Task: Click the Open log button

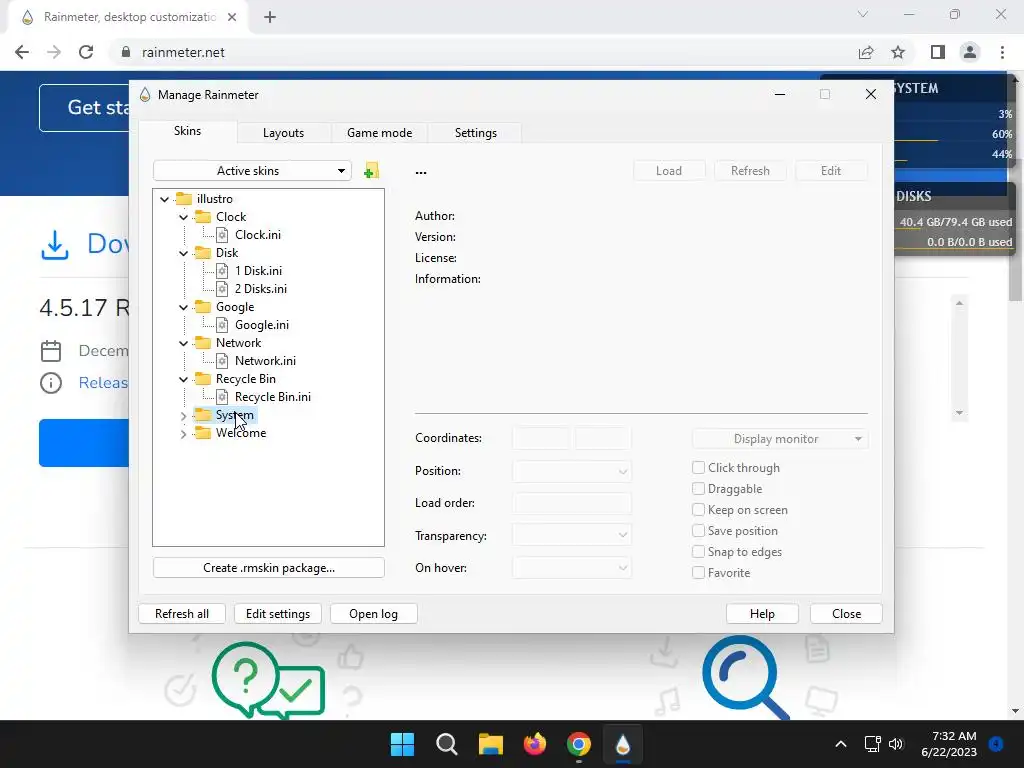Action: point(374,614)
